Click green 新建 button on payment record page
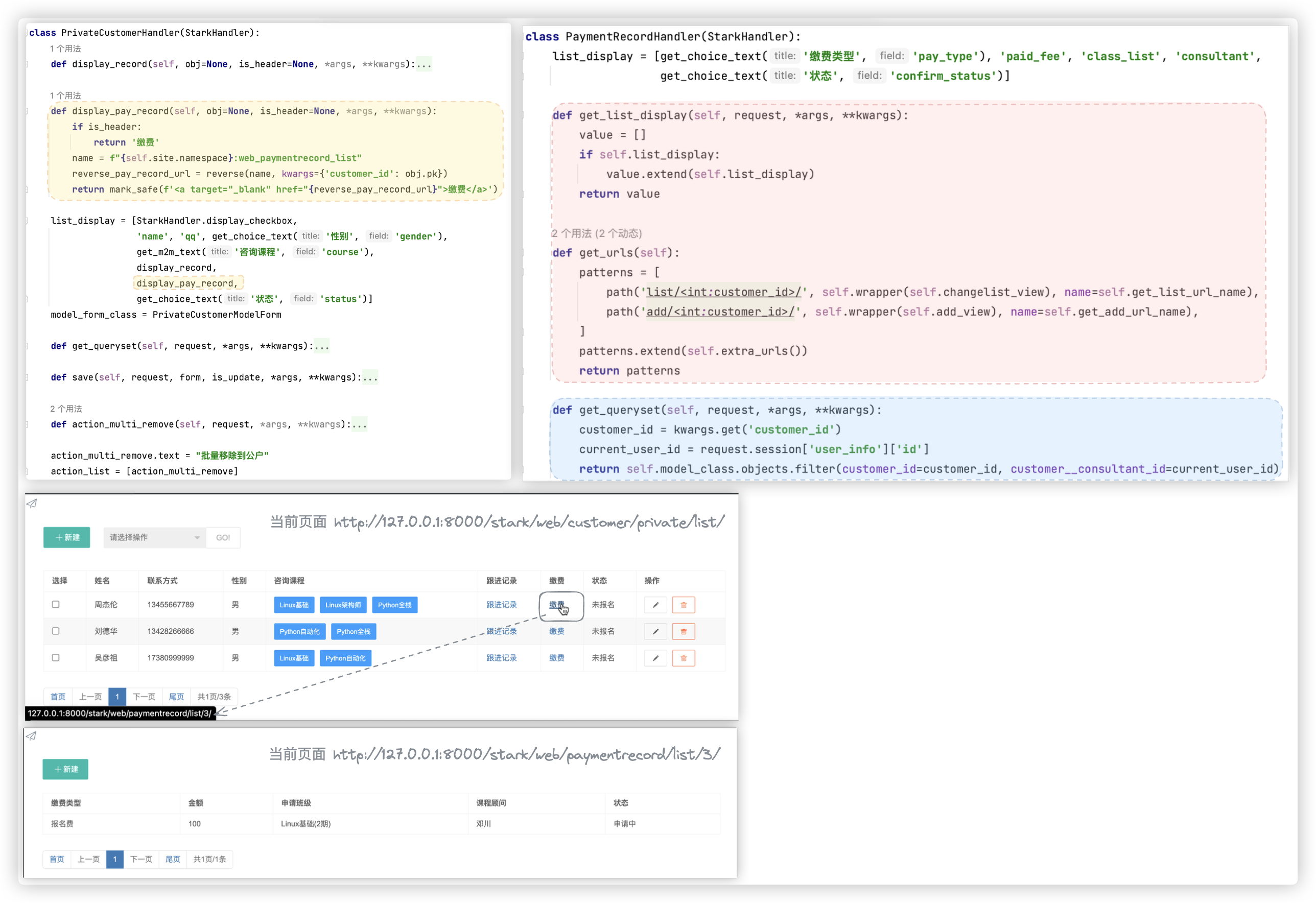 tap(66, 769)
